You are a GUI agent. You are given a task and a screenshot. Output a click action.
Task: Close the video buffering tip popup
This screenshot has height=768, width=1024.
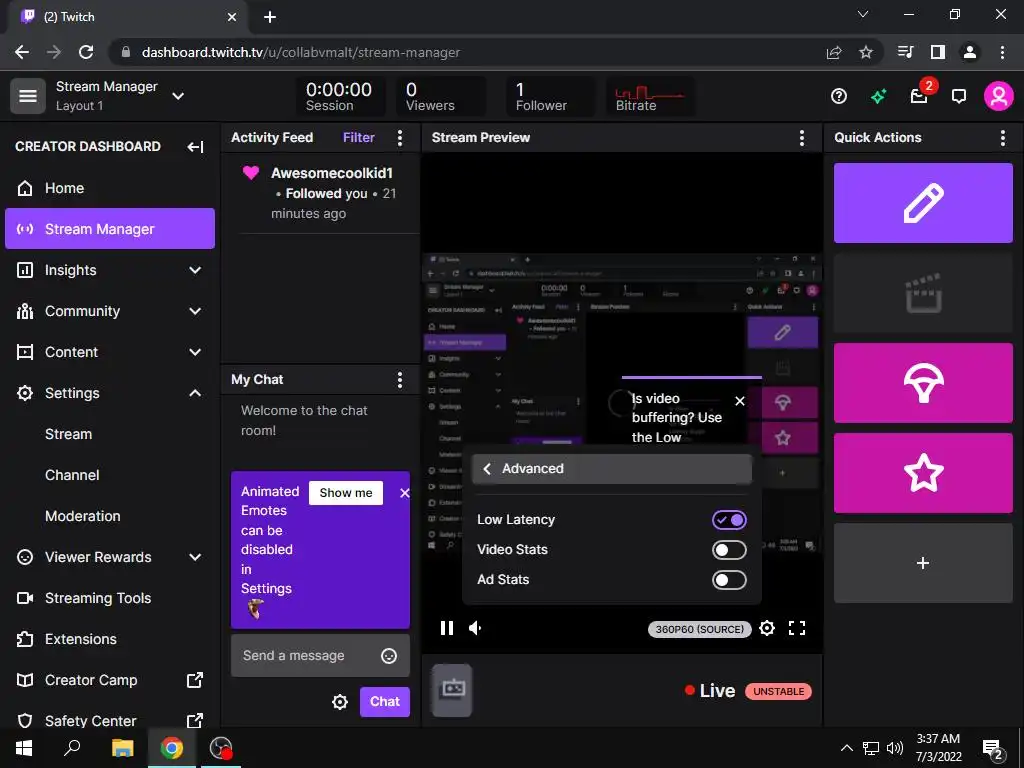click(739, 401)
